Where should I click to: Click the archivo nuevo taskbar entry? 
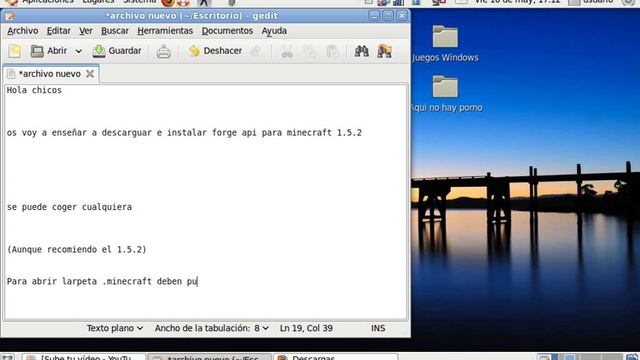pyautogui.click(x=209, y=357)
